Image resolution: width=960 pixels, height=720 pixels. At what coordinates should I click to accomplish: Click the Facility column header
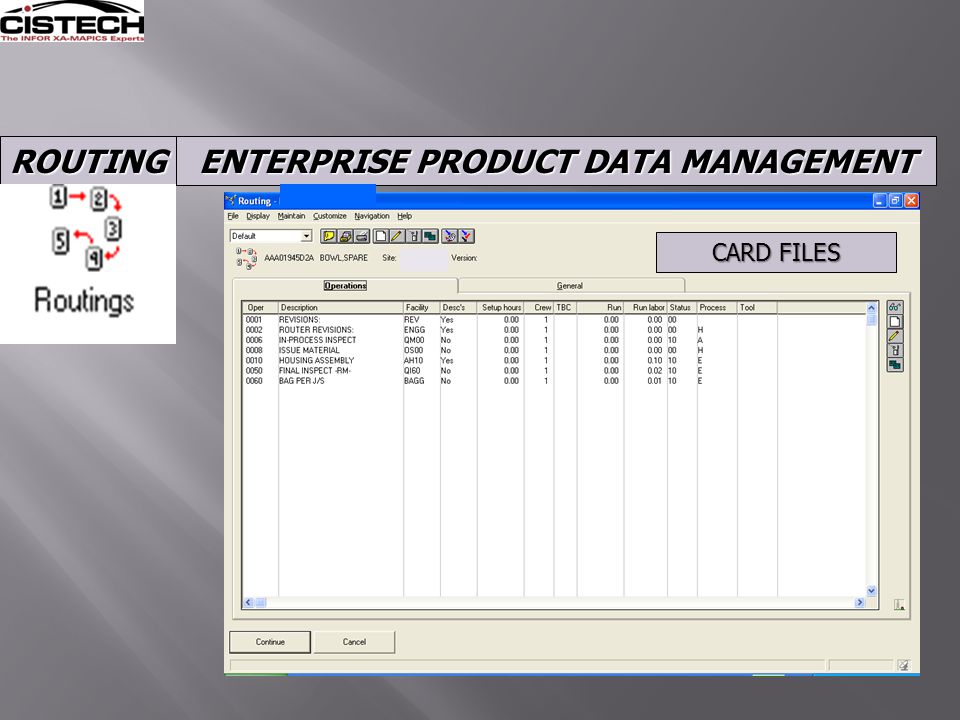click(x=421, y=307)
